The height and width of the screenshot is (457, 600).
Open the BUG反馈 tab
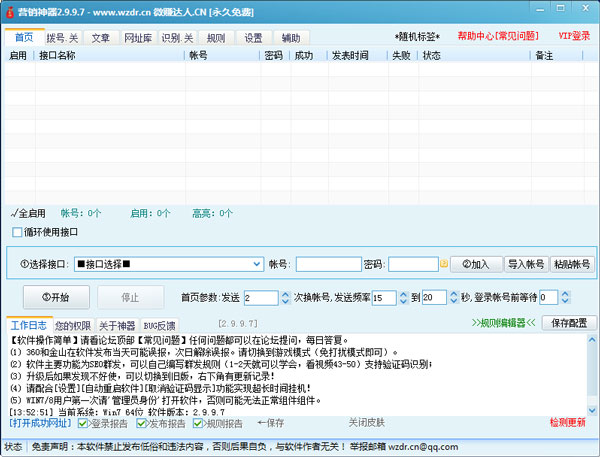[159, 325]
